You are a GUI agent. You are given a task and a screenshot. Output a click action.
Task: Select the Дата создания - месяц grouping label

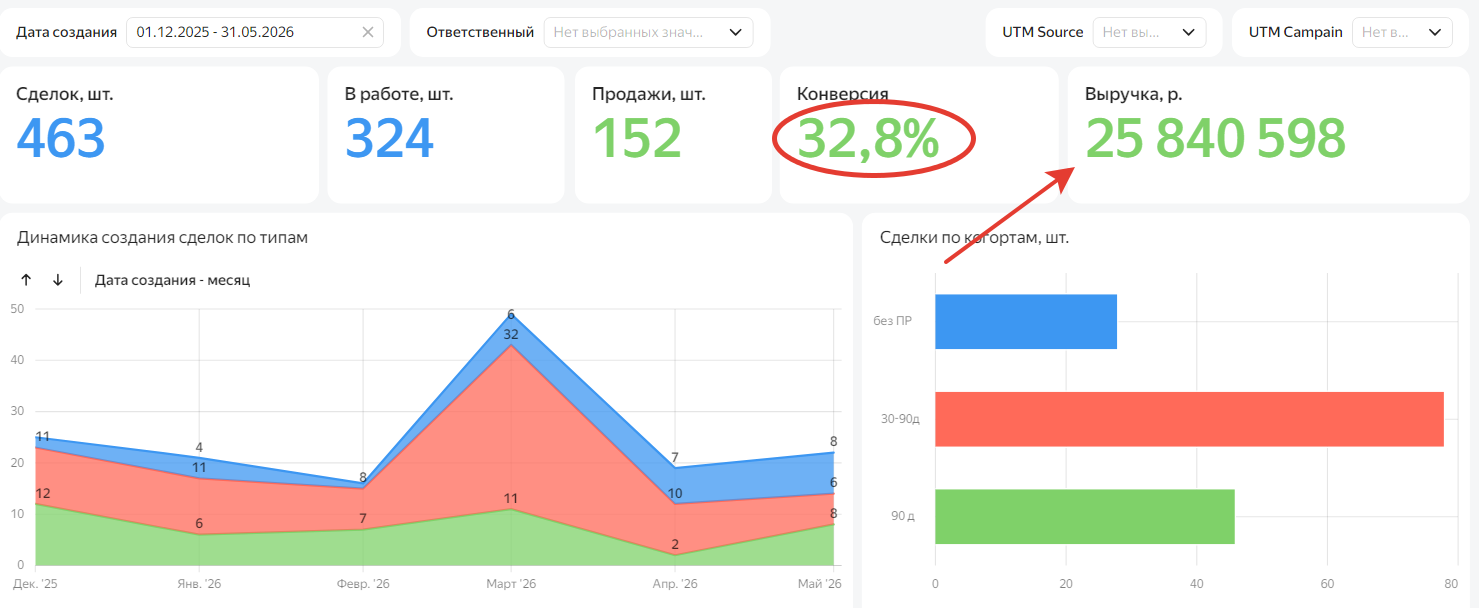coord(172,280)
